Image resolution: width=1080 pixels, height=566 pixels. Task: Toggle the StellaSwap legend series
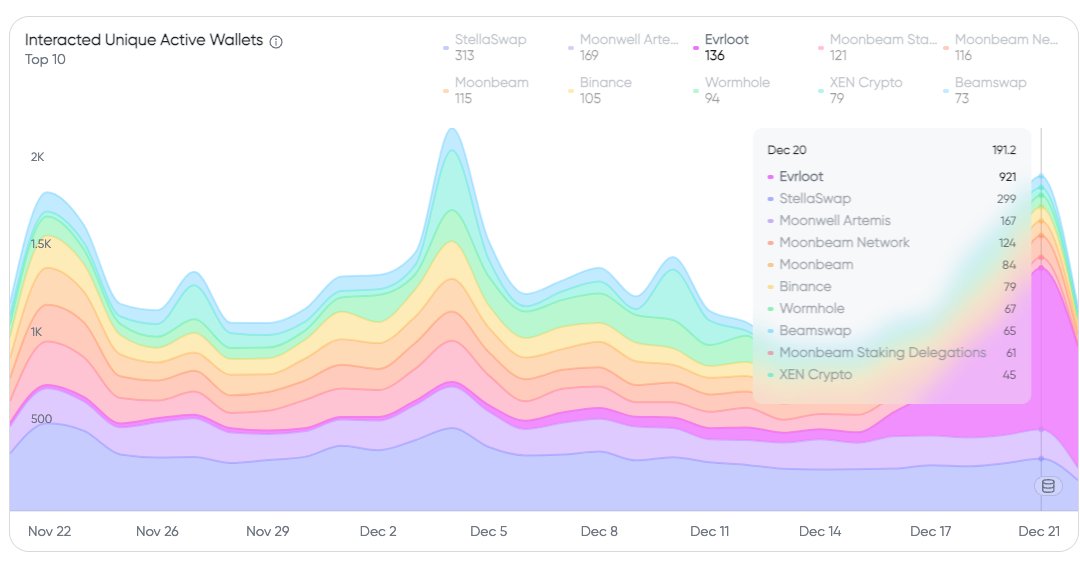pyautogui.click(x=486, y=48)
